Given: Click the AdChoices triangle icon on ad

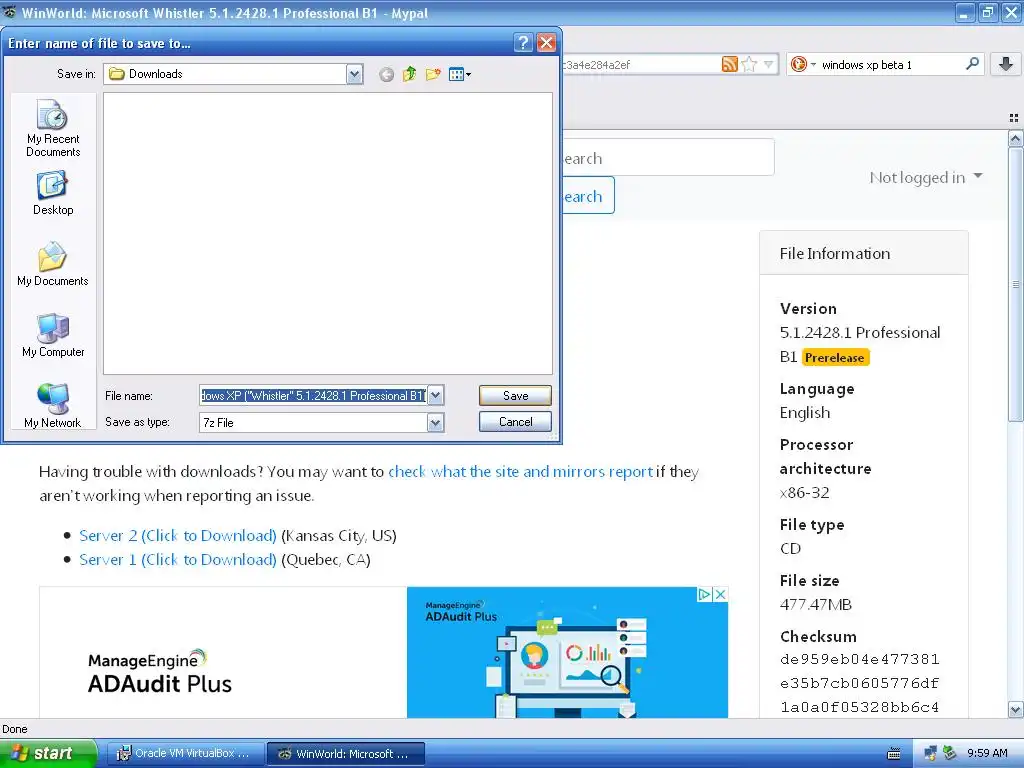Looking at the screenshot, I should [x=705, y=594].
